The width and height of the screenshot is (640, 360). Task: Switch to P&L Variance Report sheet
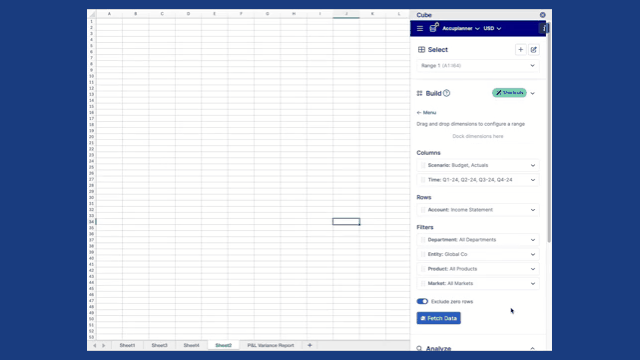click(x=270, y=345)
